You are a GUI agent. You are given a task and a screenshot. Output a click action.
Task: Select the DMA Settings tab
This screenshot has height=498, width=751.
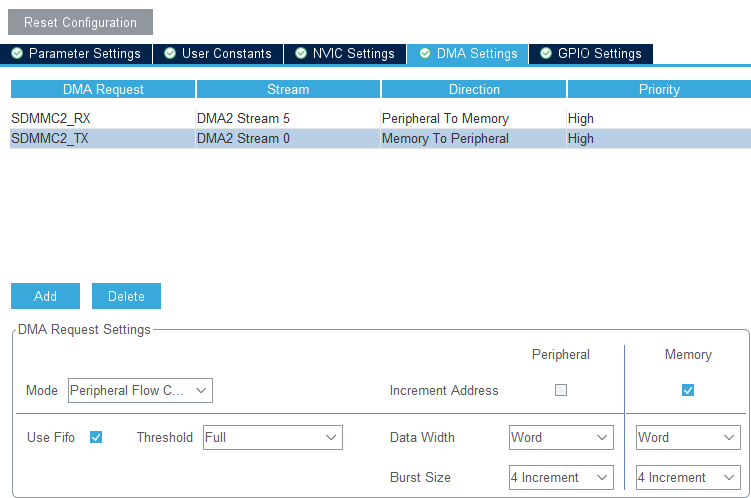468,54
